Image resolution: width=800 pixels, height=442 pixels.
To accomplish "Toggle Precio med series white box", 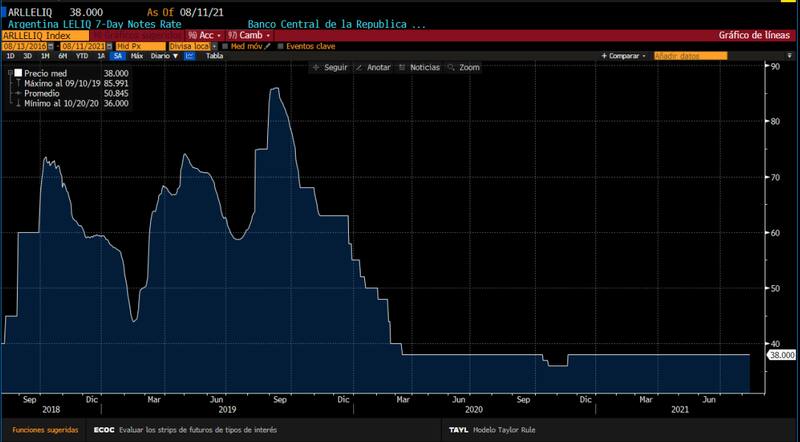I will 16,74.
